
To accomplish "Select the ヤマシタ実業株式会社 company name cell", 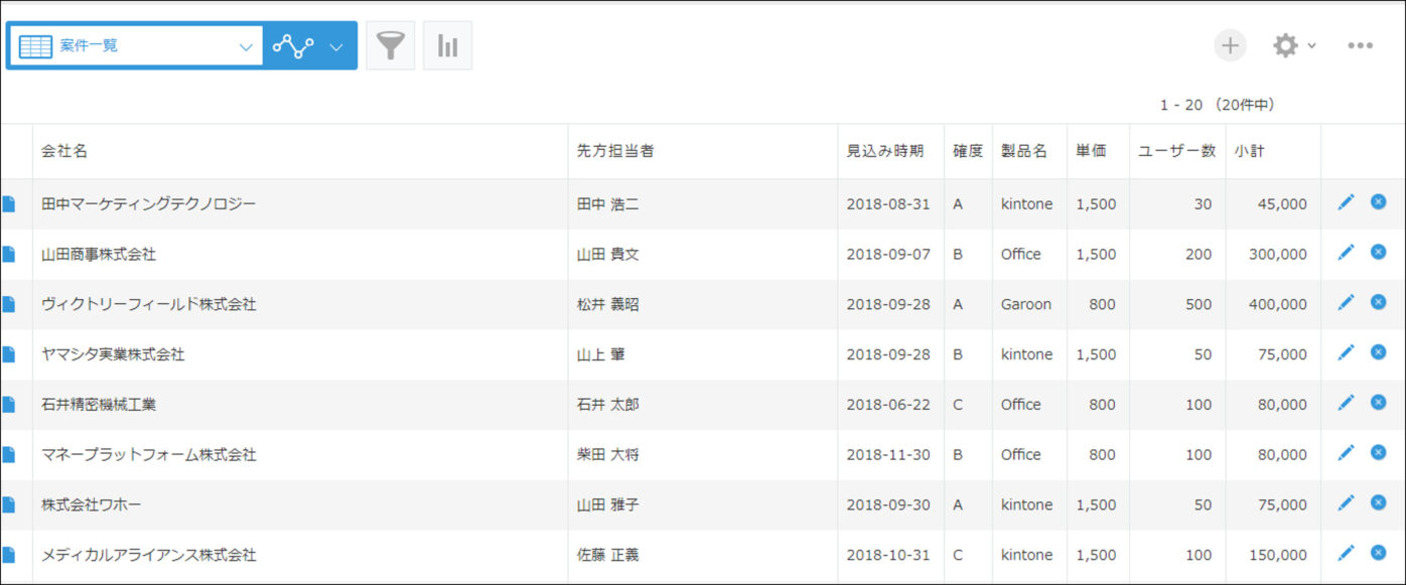I will [x=300, y=354].
